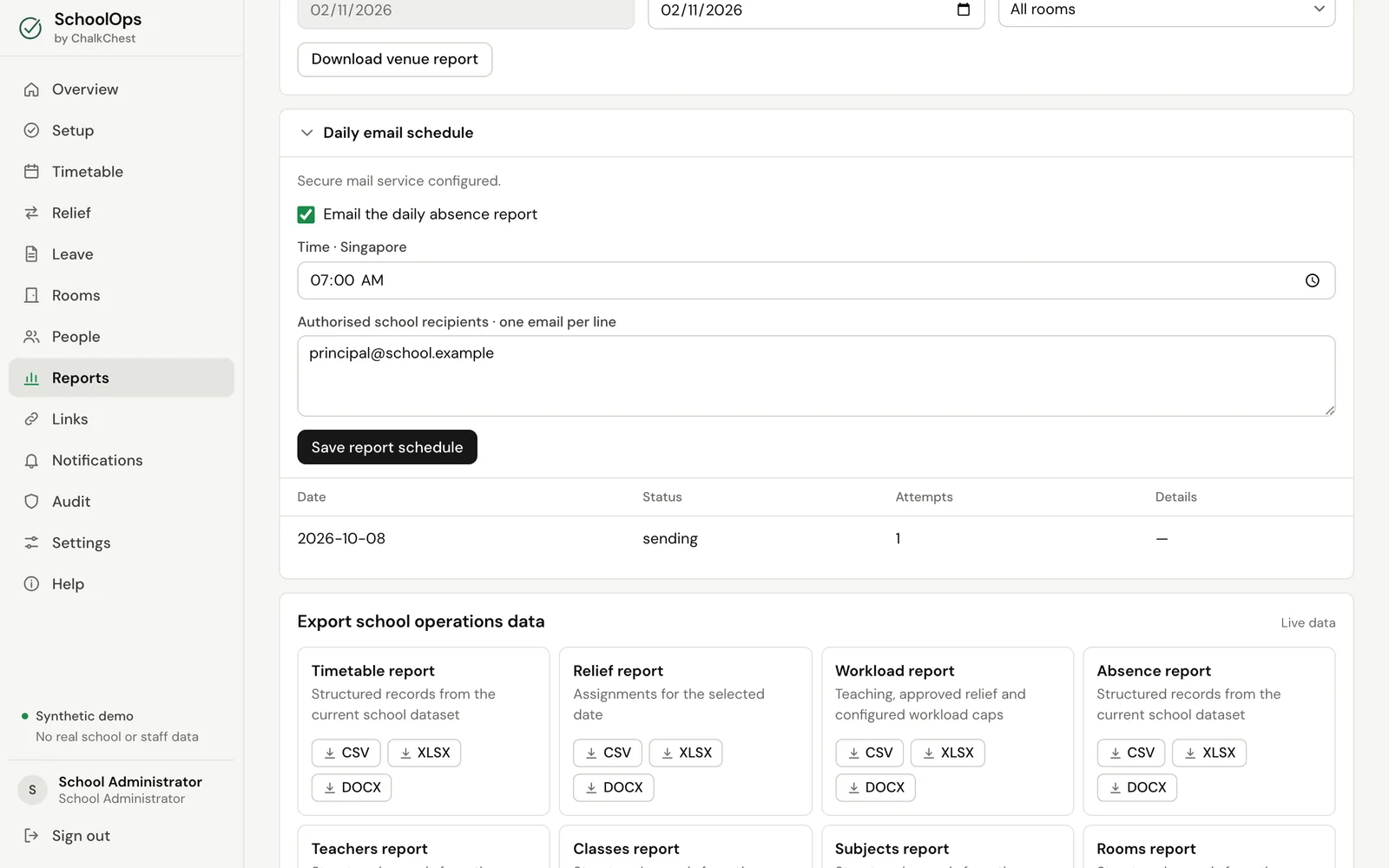Open the All rooms dropdown
1389x868 pixels.
(x=1167, y=10)
